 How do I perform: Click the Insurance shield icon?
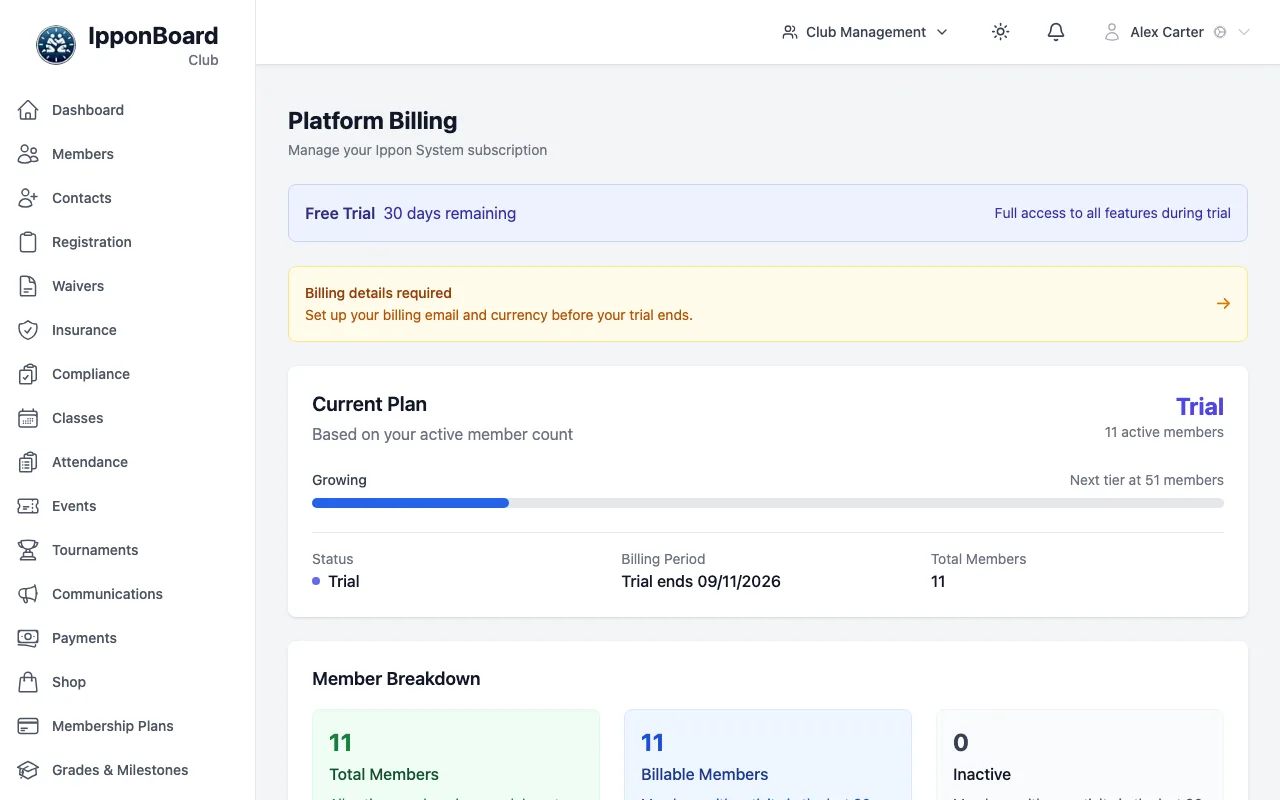28,330
